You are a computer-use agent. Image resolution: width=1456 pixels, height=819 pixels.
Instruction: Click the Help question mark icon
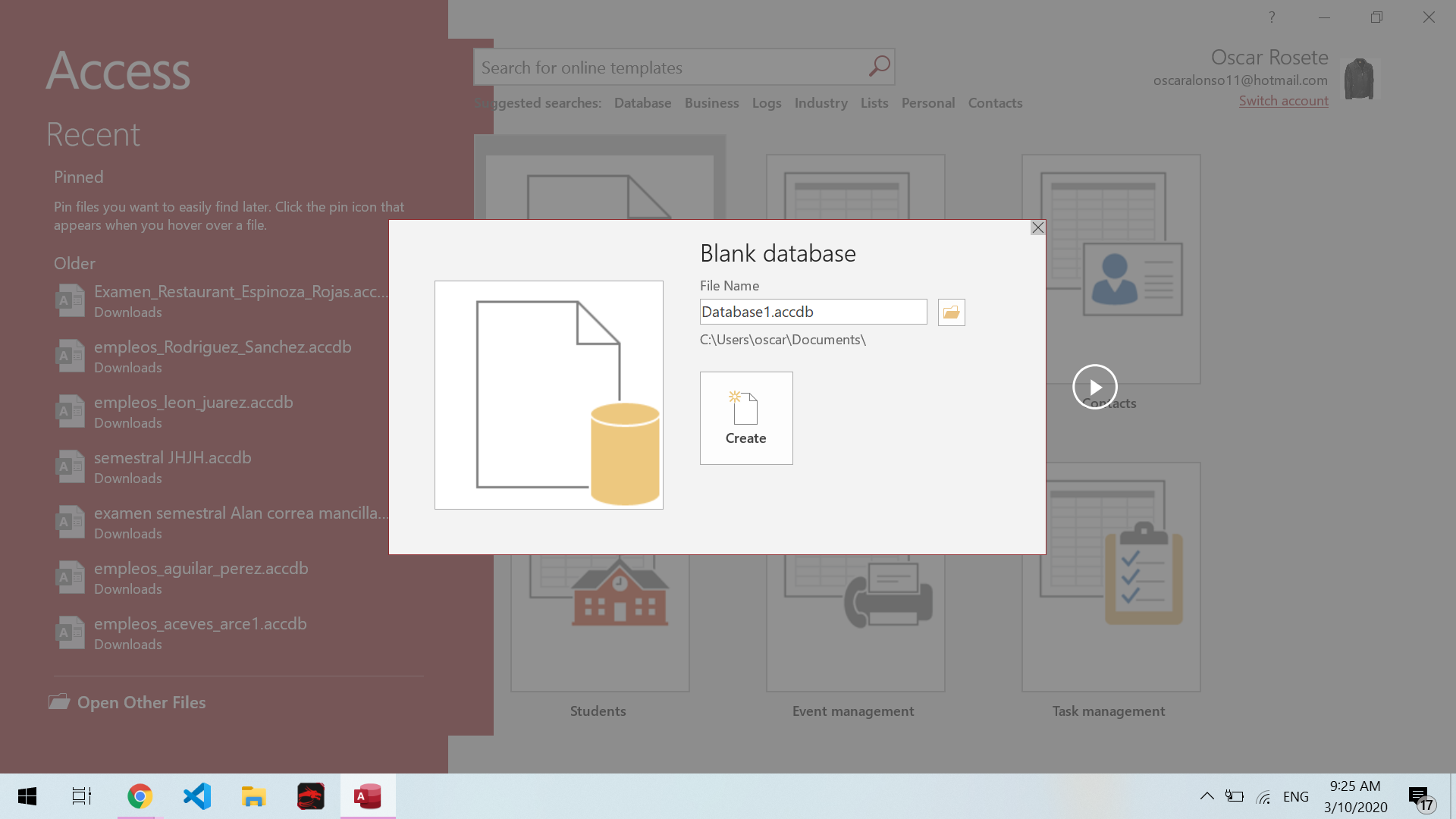pyautogui.click(x=1272, y=17)
